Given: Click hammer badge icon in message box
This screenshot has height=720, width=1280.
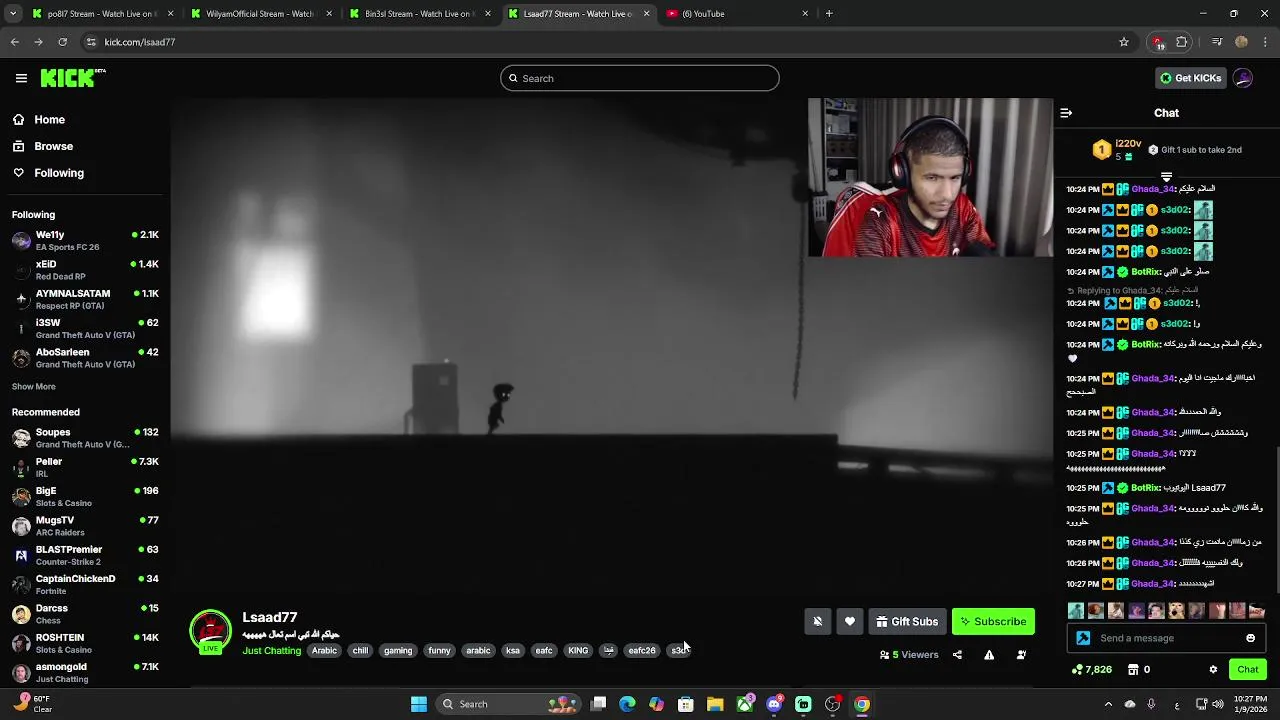Looking at the screenshot, I should 1083,638.
